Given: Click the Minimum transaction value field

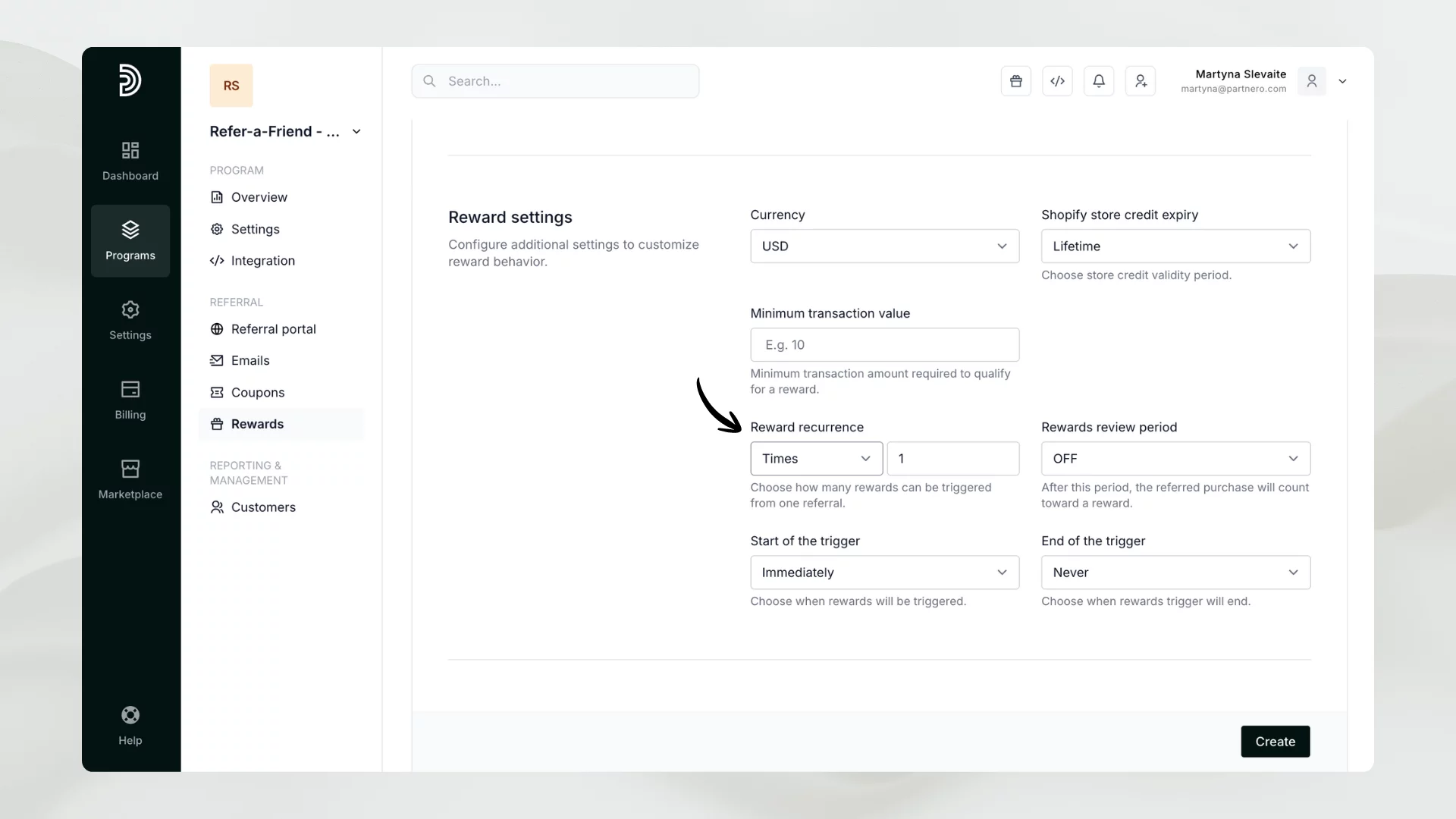Looking at the screenshot, I should coord(884,345).
